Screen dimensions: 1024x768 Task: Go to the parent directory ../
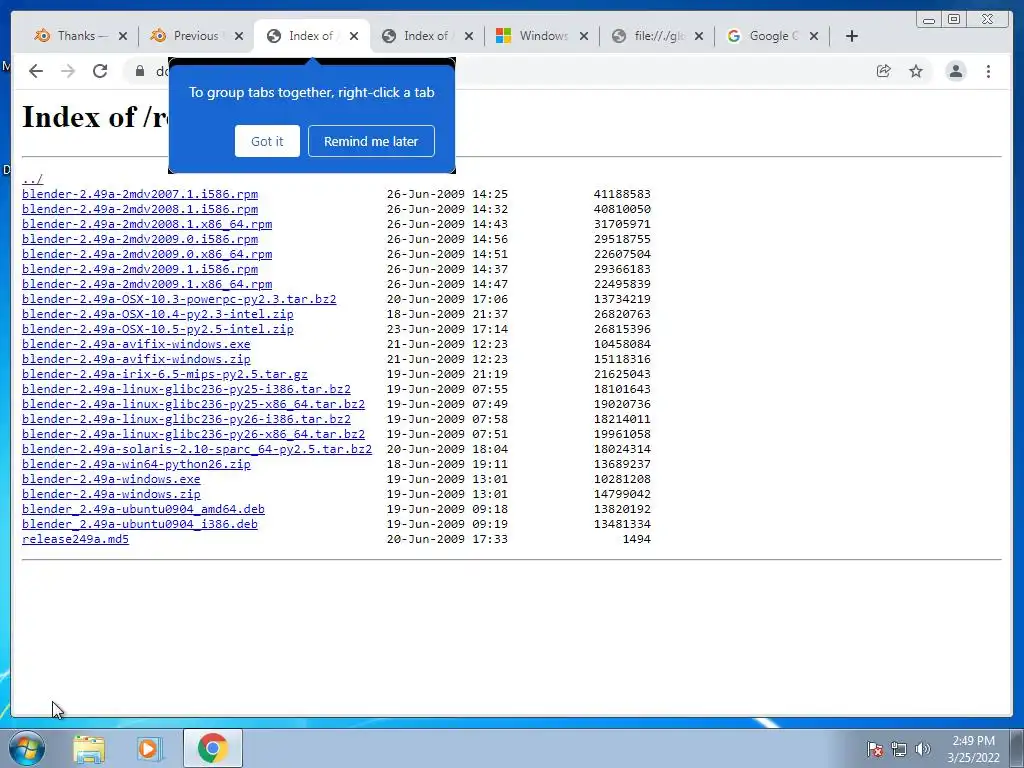point(33,179)
